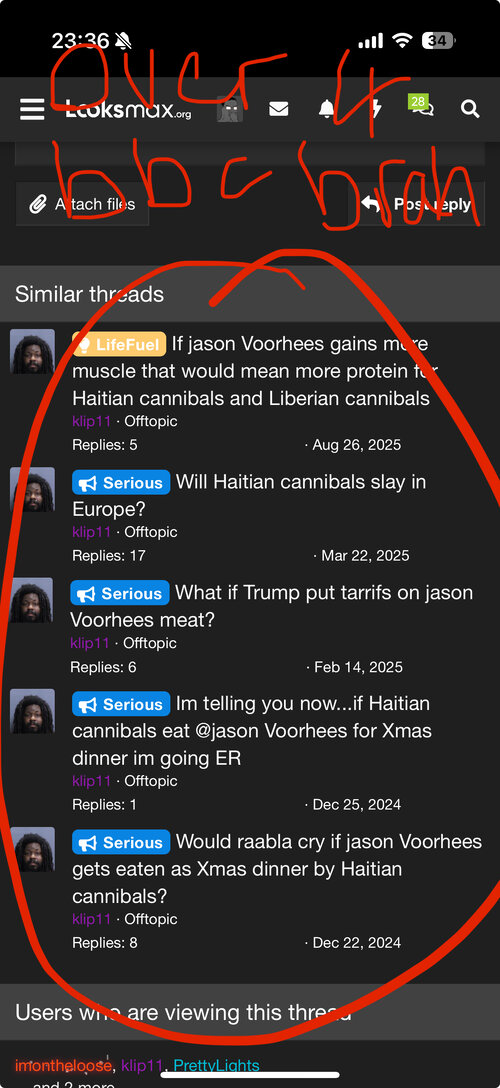Image resolution: width=500 pixels, height=1088 pixels.
Task: Open klip11 avatar thumbnail on Mar 22 thread
Action: click(x=32, y=489)
